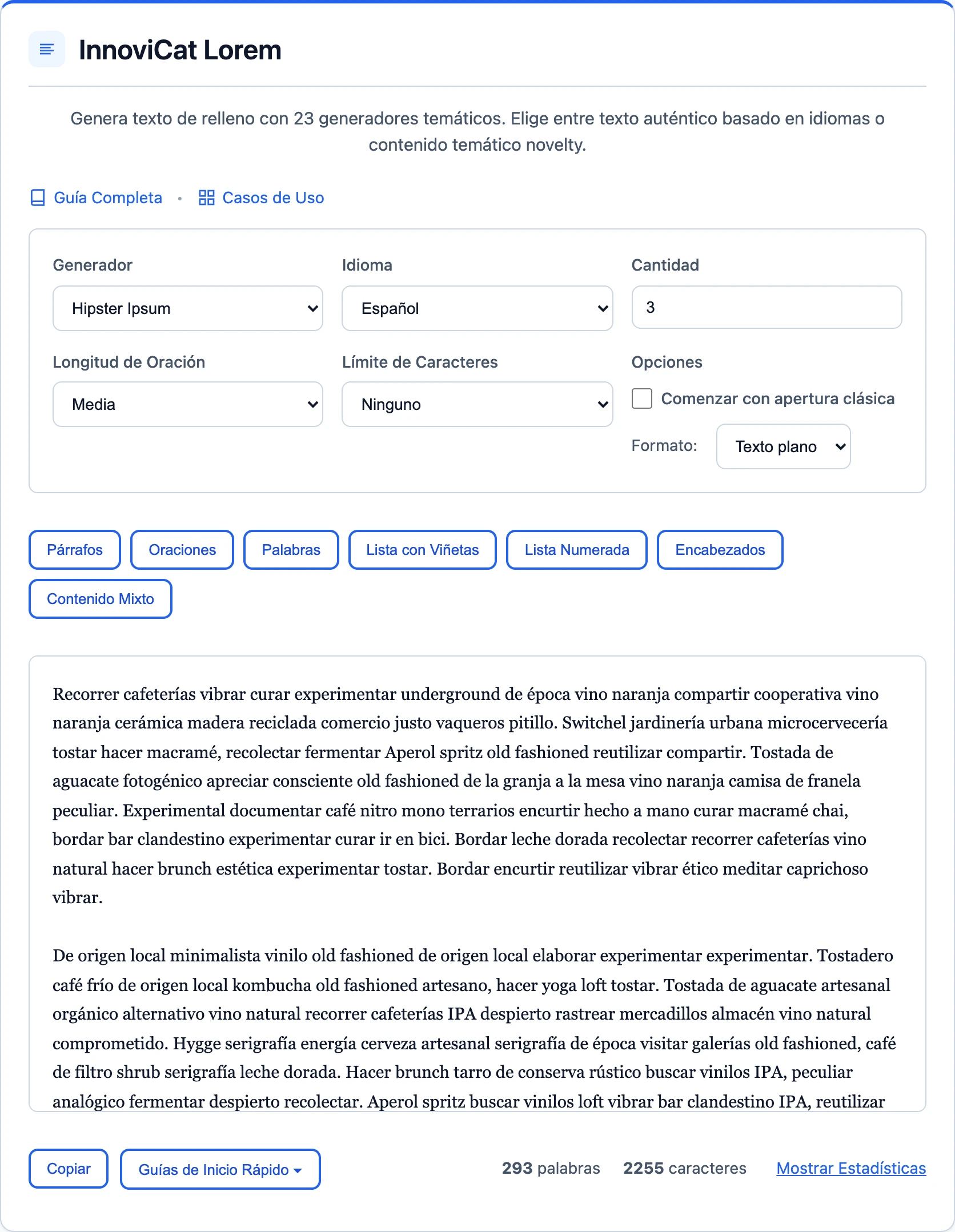Enable Comenzar con apertura clásica checkbox
This screenshot has width=955, height=1232.
pyautogui.click(x=642, y=398)
